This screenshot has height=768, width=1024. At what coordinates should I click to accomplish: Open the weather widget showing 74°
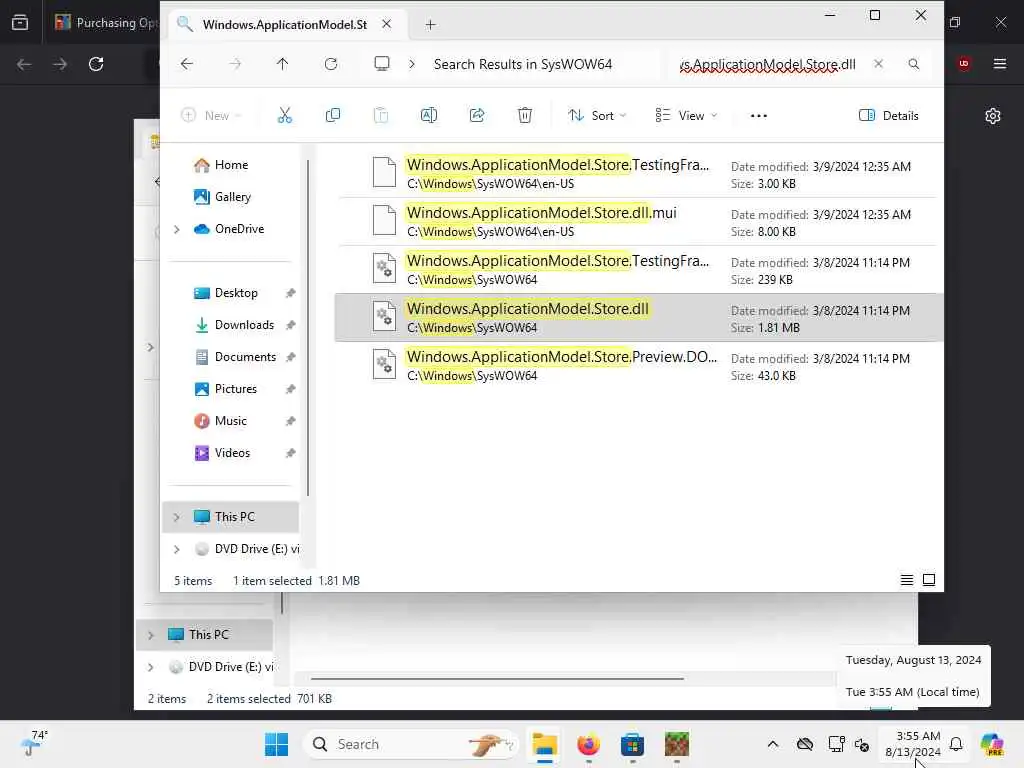pyautogui.click(x=33, y=743)
